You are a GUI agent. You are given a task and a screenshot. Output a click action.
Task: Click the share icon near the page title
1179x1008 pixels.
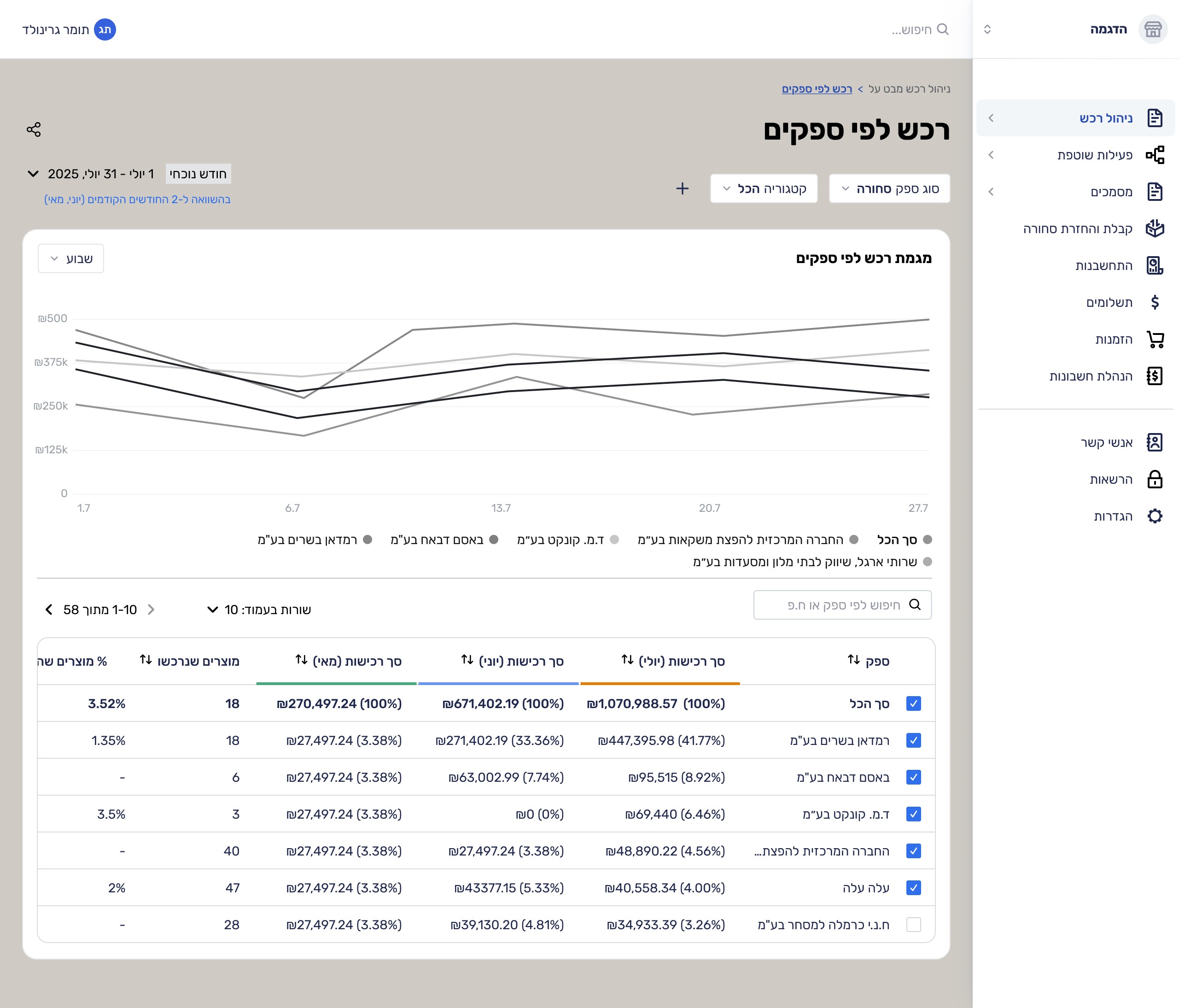coord(34,130)
